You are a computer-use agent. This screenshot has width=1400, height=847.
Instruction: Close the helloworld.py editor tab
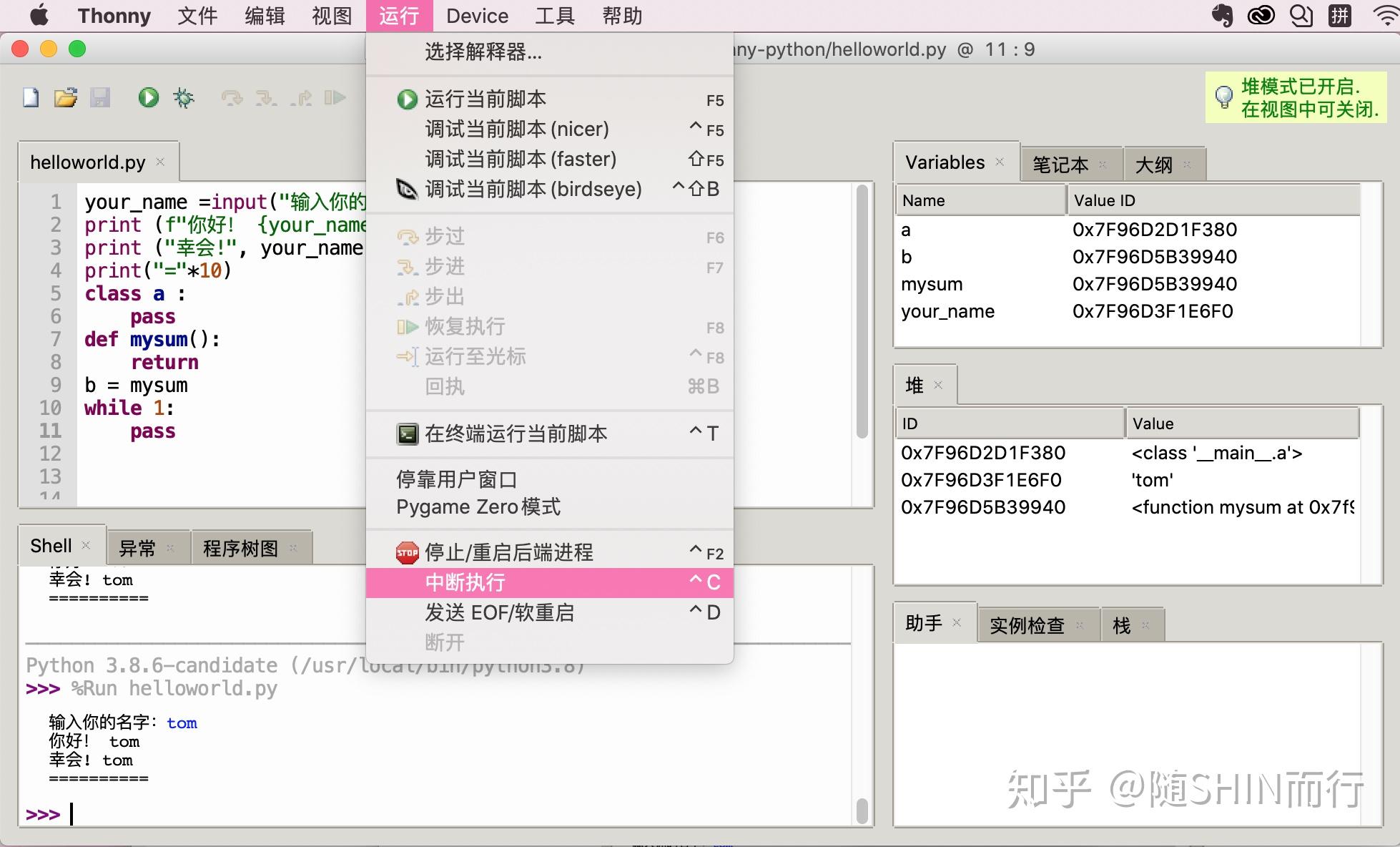click(x=160, y=162)
